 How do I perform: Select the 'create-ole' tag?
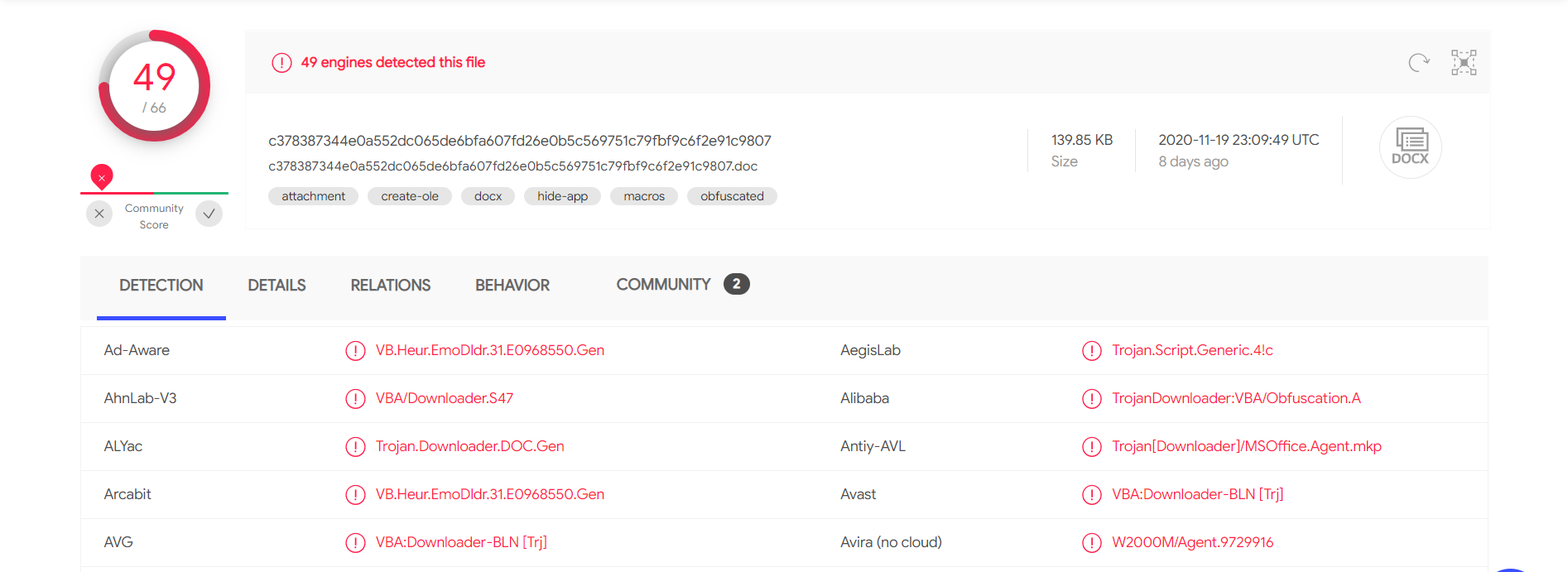coord(409,196)
